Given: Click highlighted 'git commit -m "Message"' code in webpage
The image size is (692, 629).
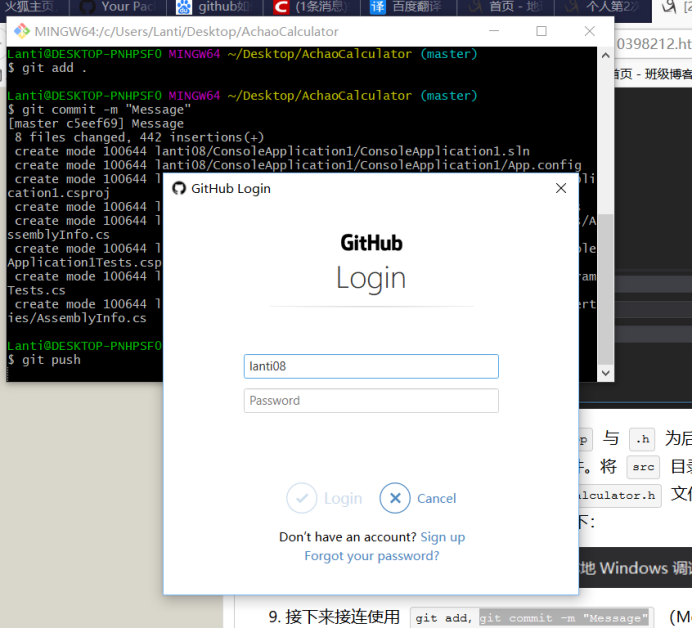Looking at the screenshot, I should point(564,618).
